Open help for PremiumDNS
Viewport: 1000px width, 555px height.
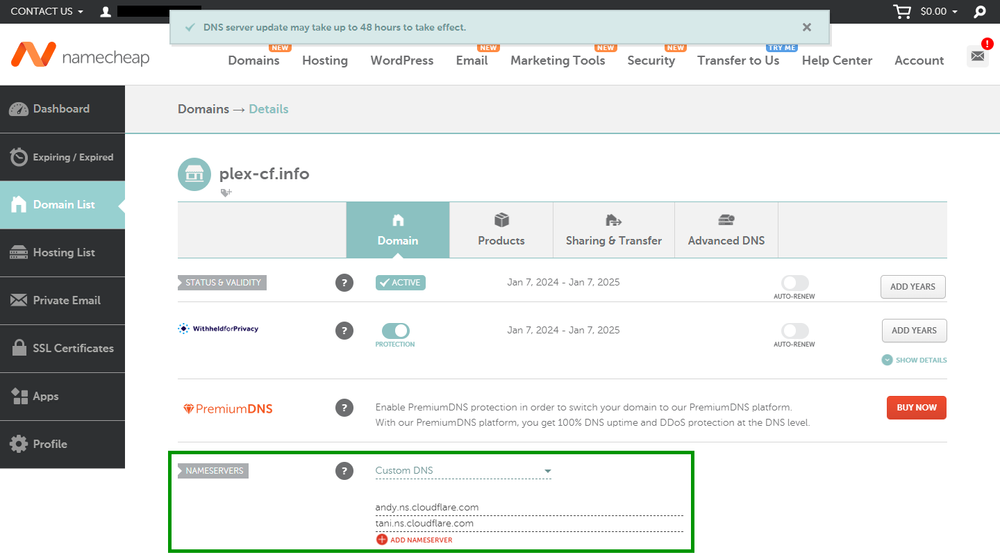pyautogui.click(x=344, y=408)
